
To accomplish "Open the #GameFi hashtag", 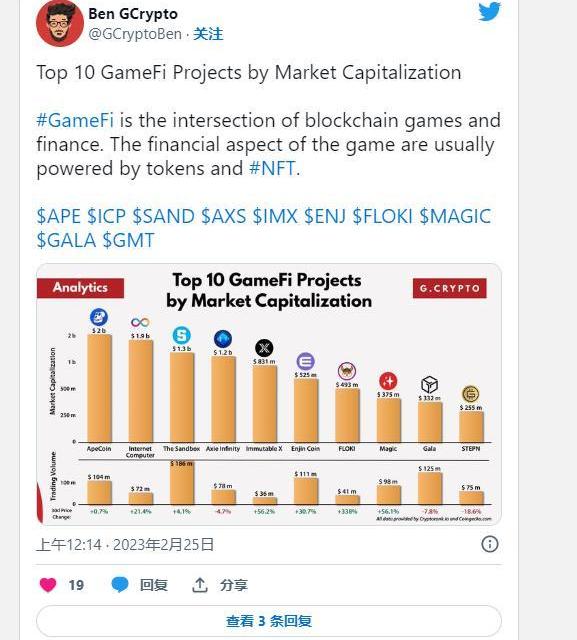I will [75, 120].
